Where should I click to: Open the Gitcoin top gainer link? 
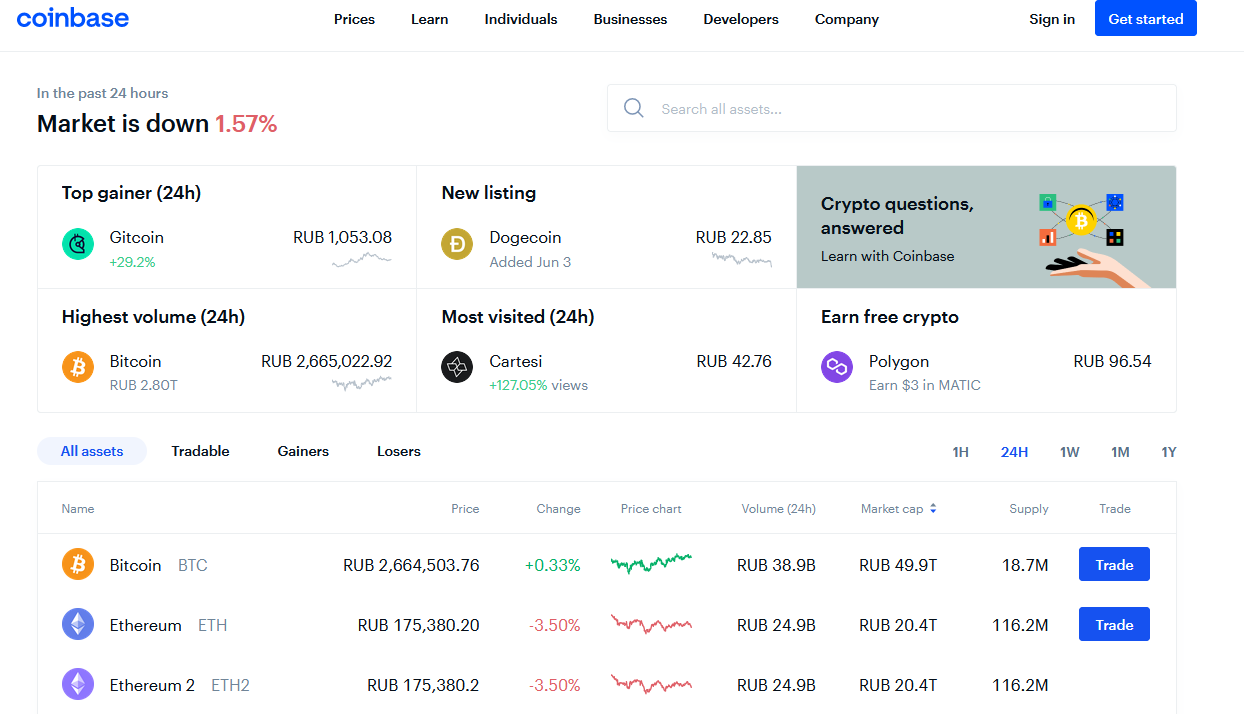(x=227, y=227)
